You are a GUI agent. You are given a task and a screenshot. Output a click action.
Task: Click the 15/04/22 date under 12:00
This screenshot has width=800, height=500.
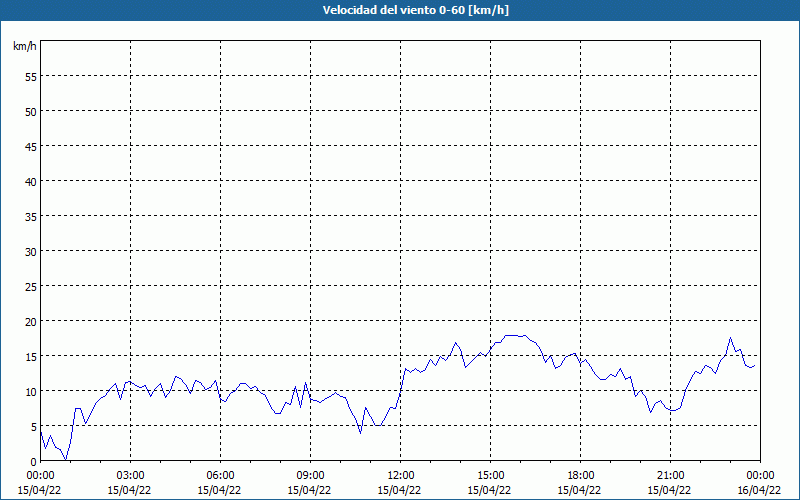(x=399, y=490)
